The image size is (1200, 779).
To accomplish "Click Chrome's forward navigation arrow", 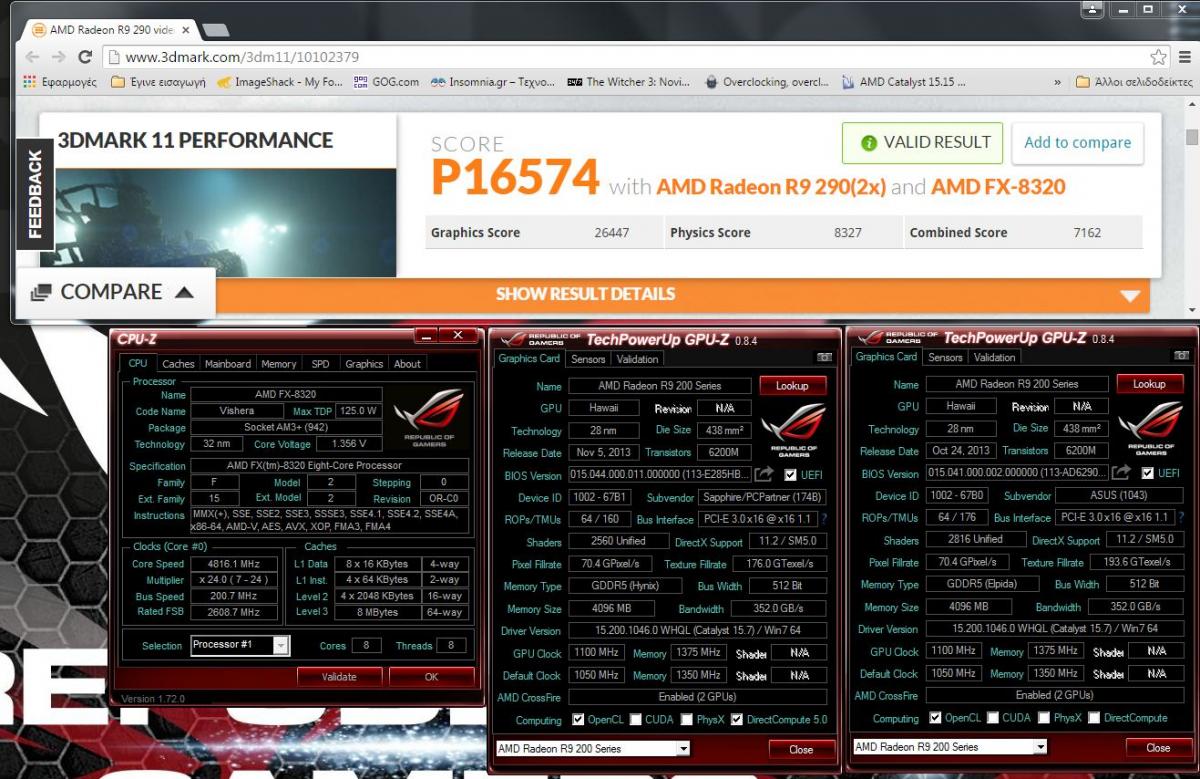I will tap(58, 57).
